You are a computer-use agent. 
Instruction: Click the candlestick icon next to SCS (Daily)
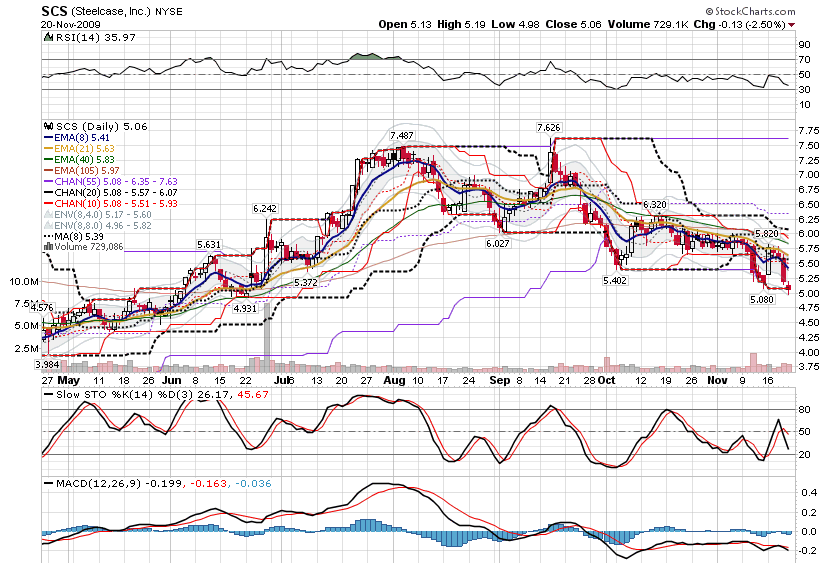49,126
